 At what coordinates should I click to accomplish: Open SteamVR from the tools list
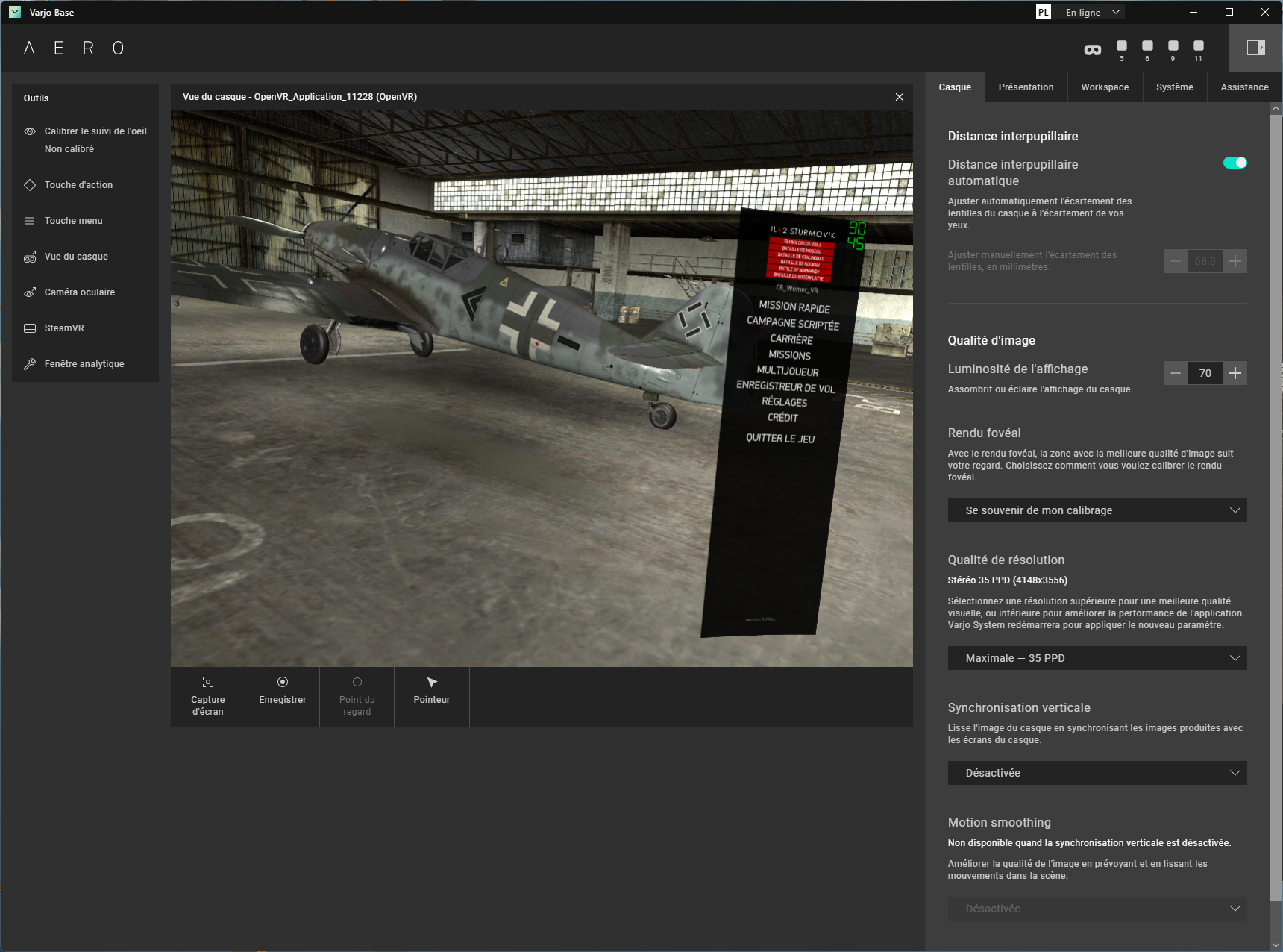63,328
